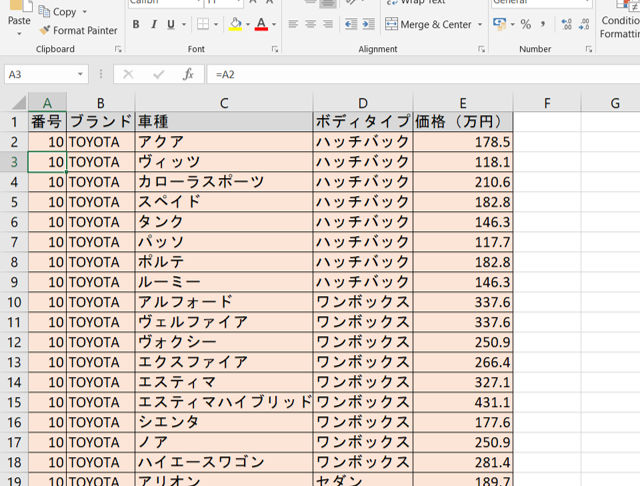Select row 10 header
The height and width of the screenshot is (486, 640).
click(x=14, y=302)
